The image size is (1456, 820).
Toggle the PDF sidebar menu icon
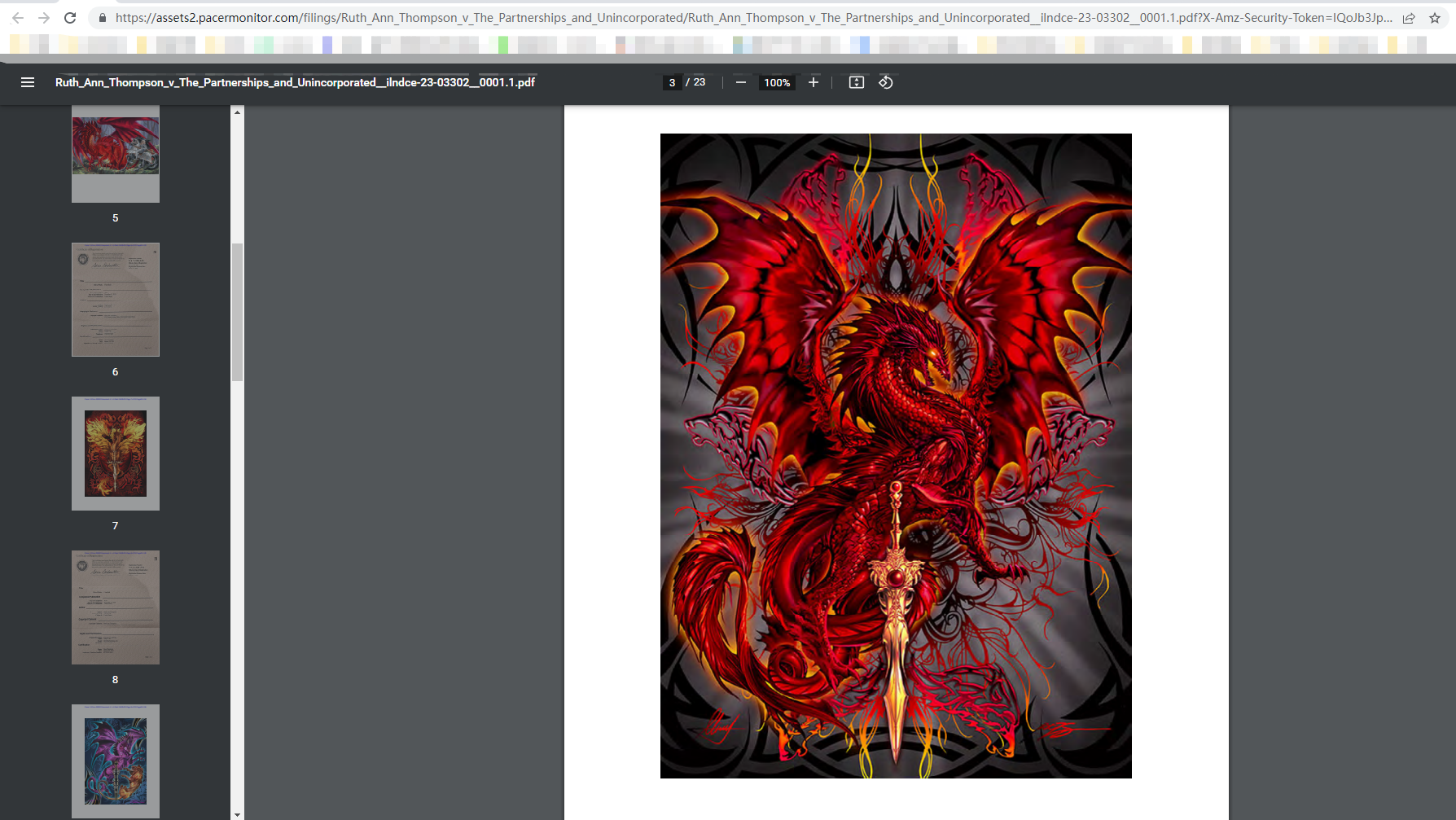click(x=28, y=82)
